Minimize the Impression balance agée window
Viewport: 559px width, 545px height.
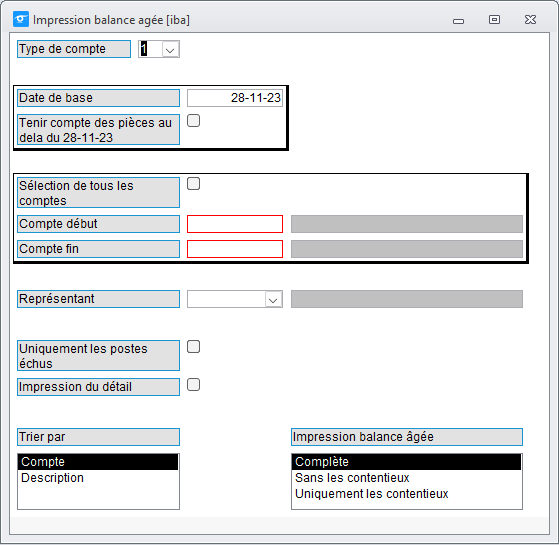pos(458,21)
